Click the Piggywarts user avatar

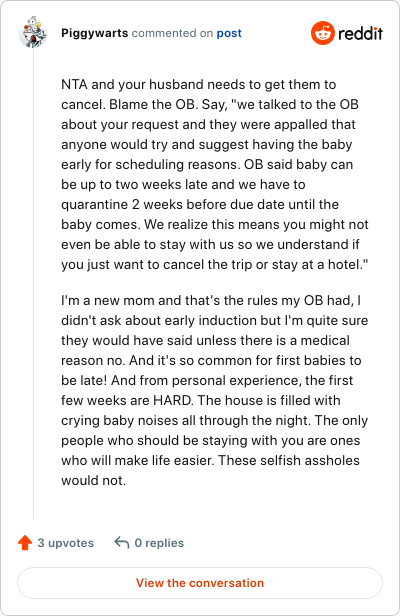point(33,33)
